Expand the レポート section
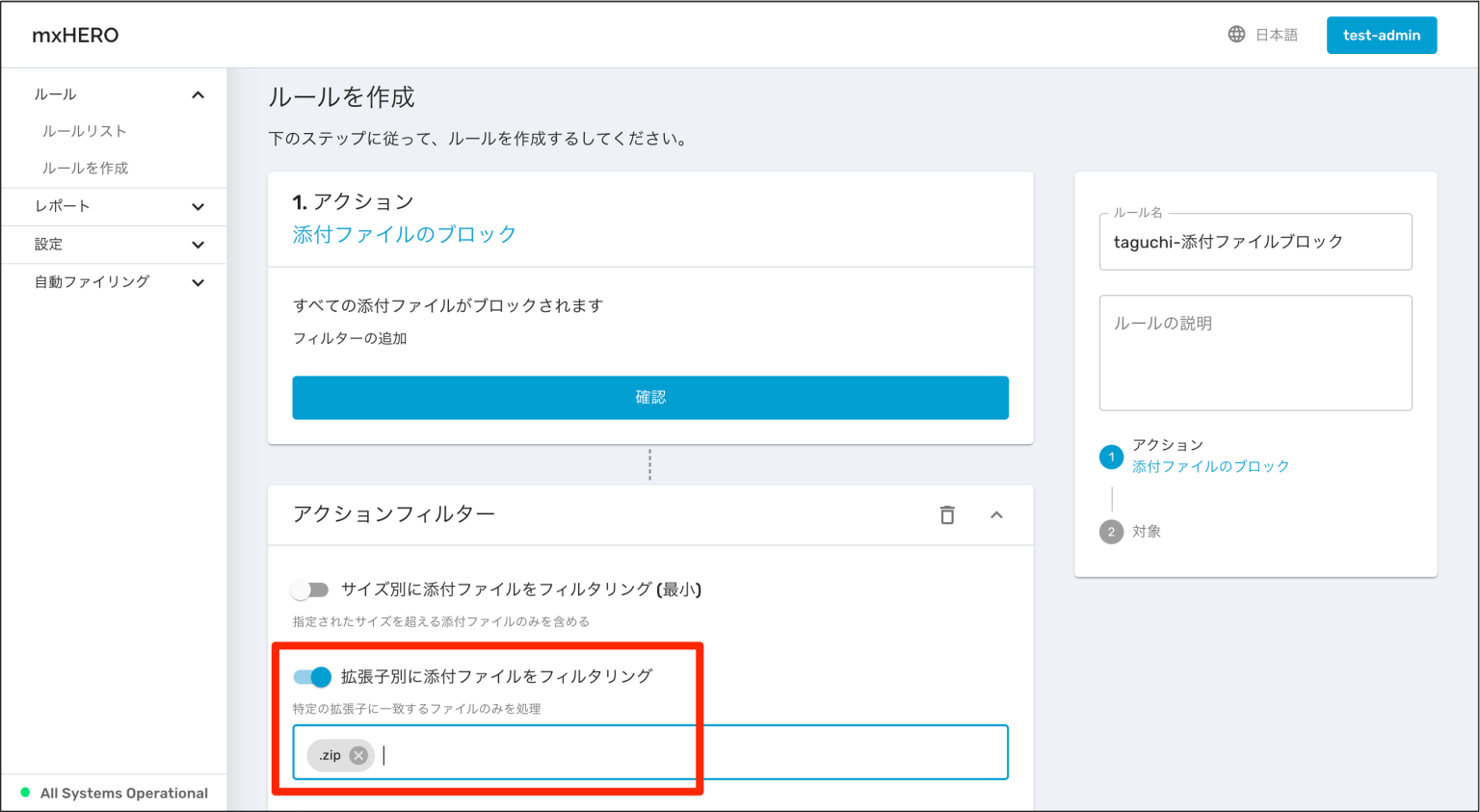The height and width of the screenshot is (812, 1480). click(x=114, y=206)
